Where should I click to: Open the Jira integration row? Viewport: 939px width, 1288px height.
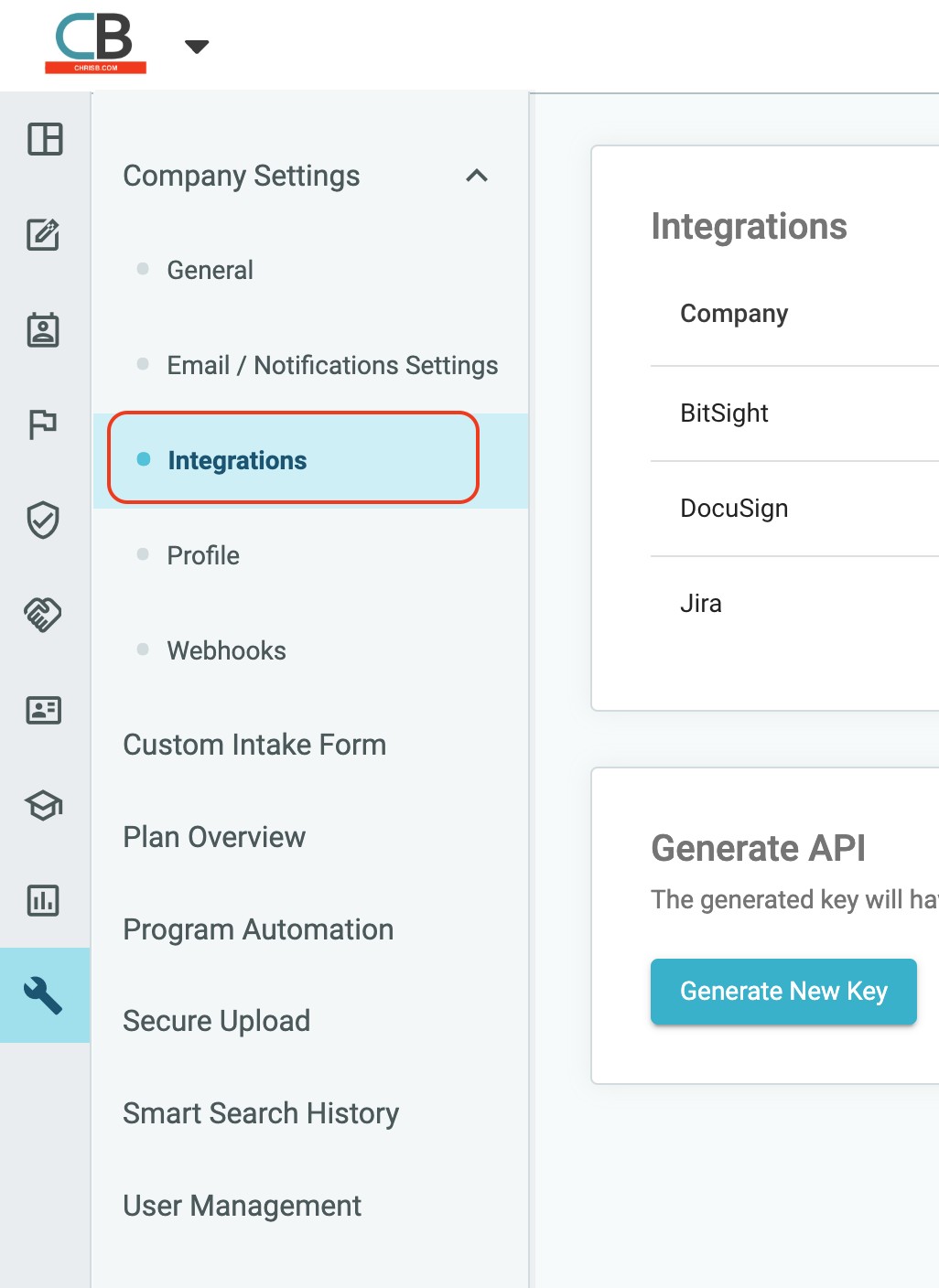(x=701, y=603)
